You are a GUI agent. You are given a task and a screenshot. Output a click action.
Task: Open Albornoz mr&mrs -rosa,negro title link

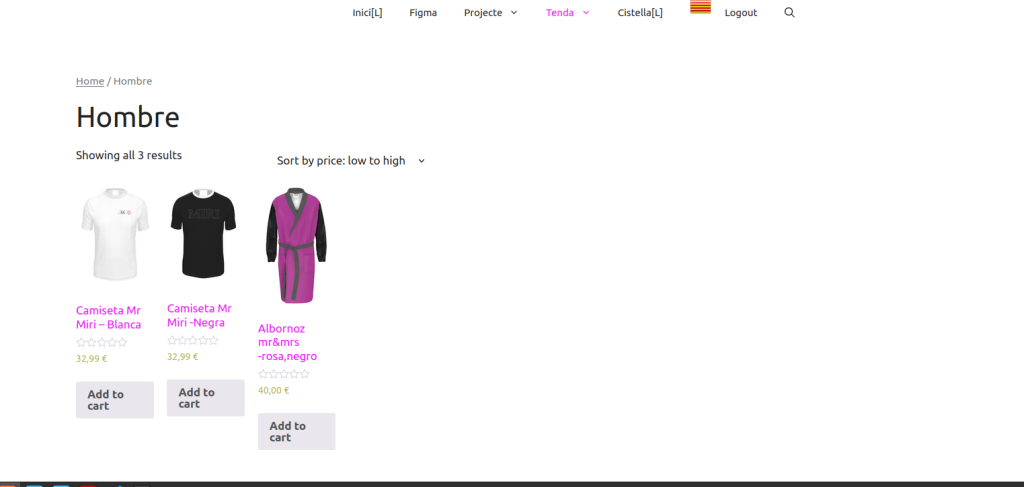(x=287, y=342)
